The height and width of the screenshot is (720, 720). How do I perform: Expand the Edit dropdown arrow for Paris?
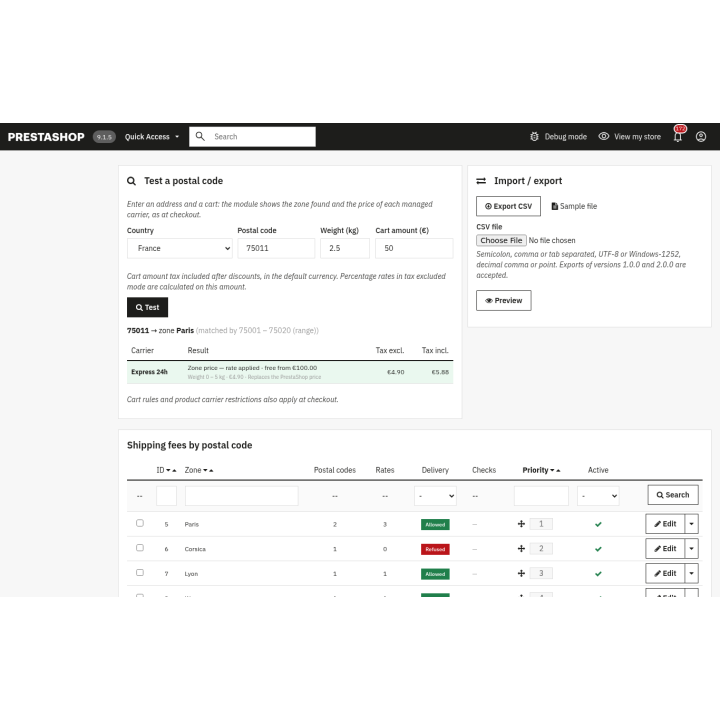point(692,523)
